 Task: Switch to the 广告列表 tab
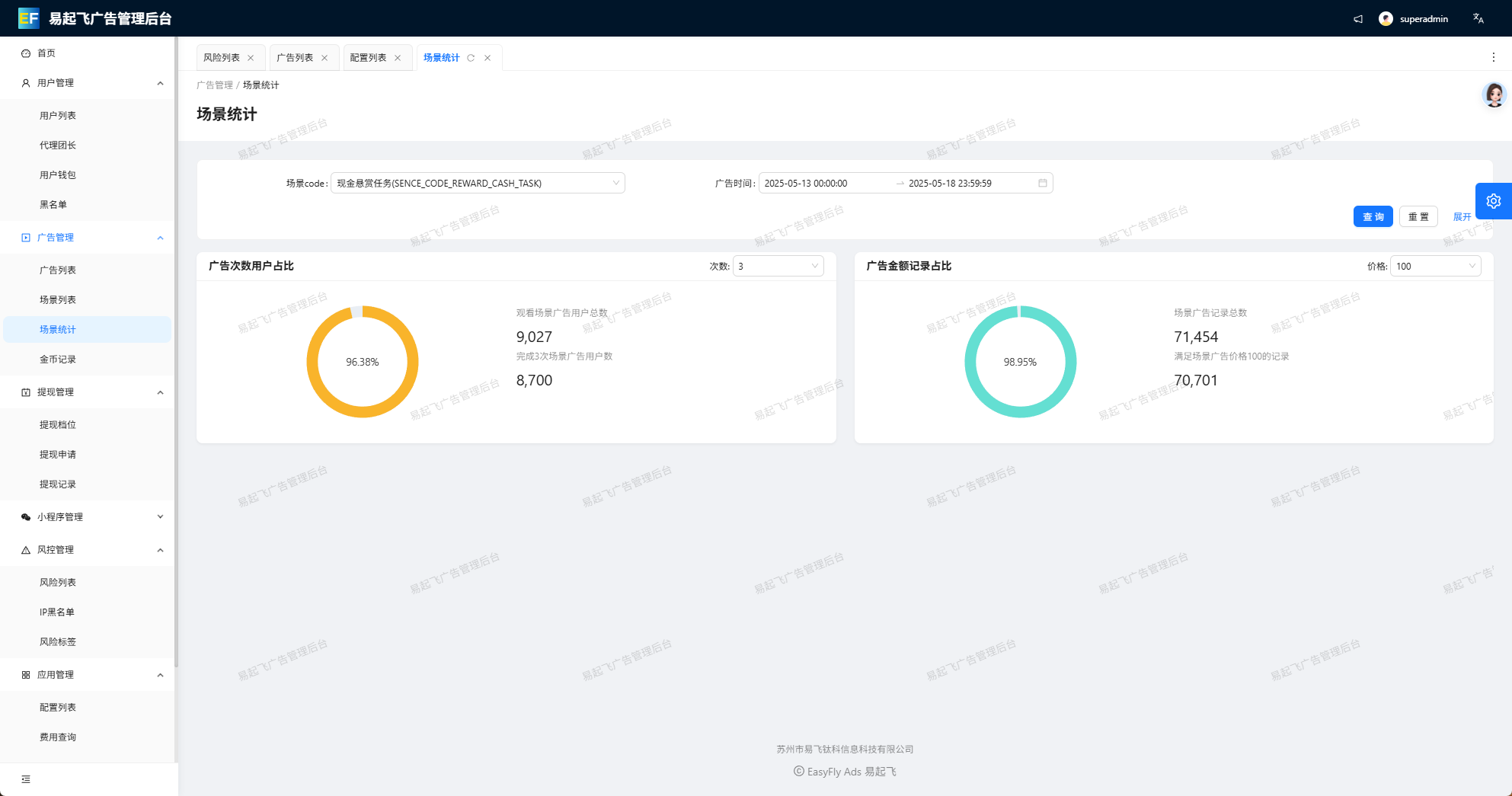click(x=295, y=58)
